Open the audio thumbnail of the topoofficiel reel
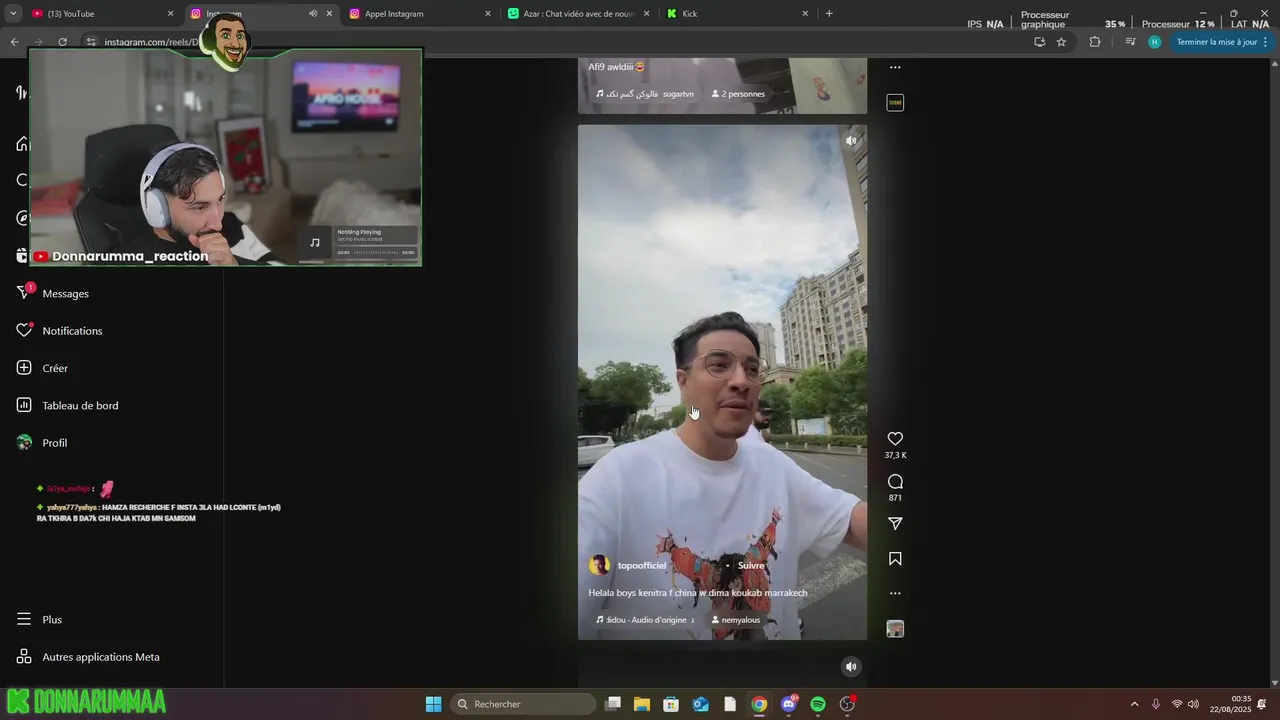This screenshot has width=1280, height=720. coord(895,629)
